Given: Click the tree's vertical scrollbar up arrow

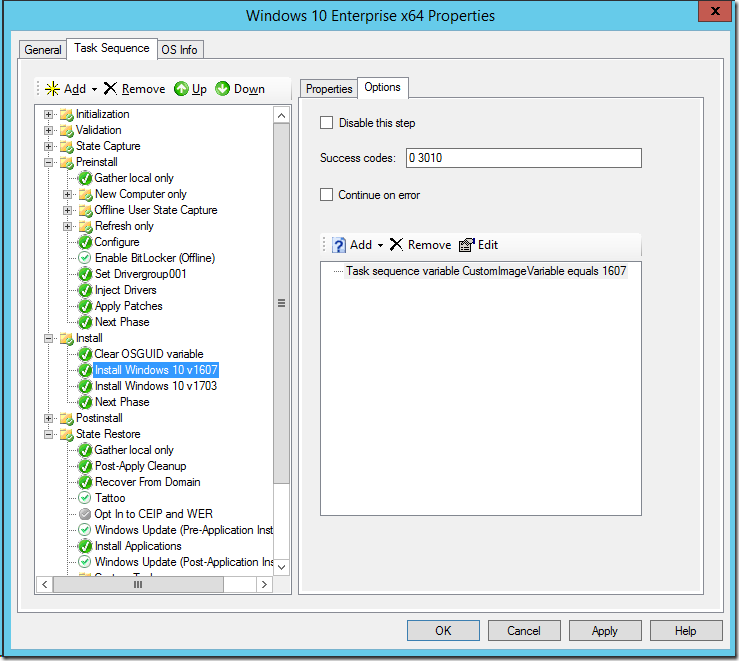Looking at the screenshot, I should (281, 115).
